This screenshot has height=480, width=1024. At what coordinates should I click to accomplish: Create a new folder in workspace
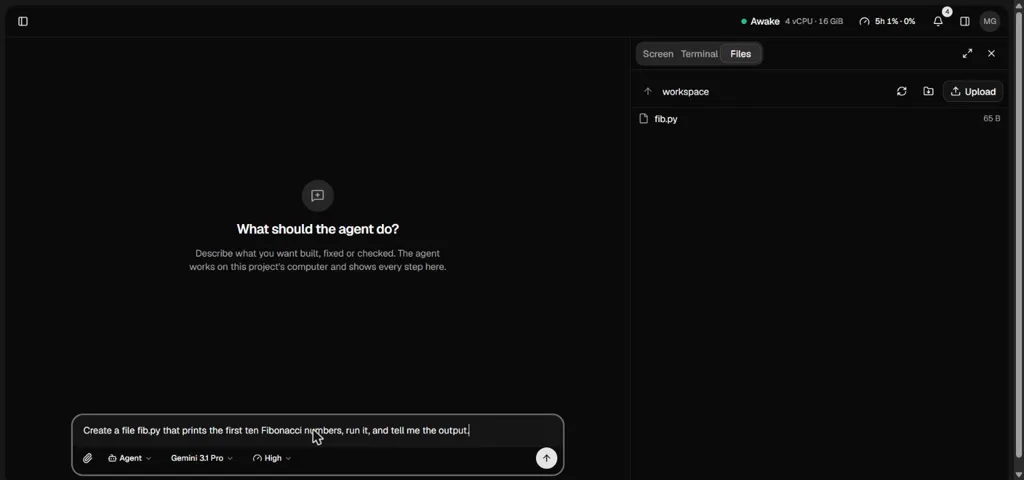928,91
